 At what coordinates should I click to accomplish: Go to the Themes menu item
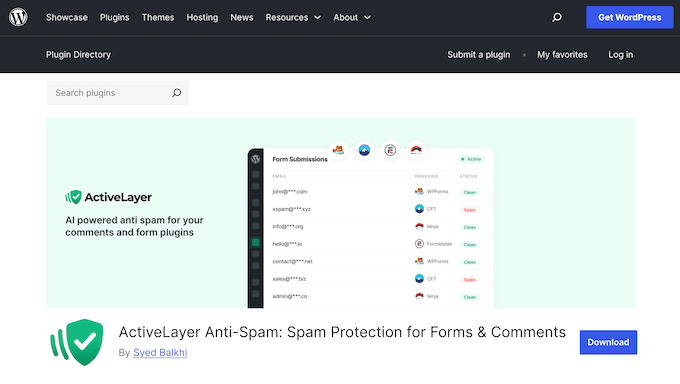(x=158, y=17)
